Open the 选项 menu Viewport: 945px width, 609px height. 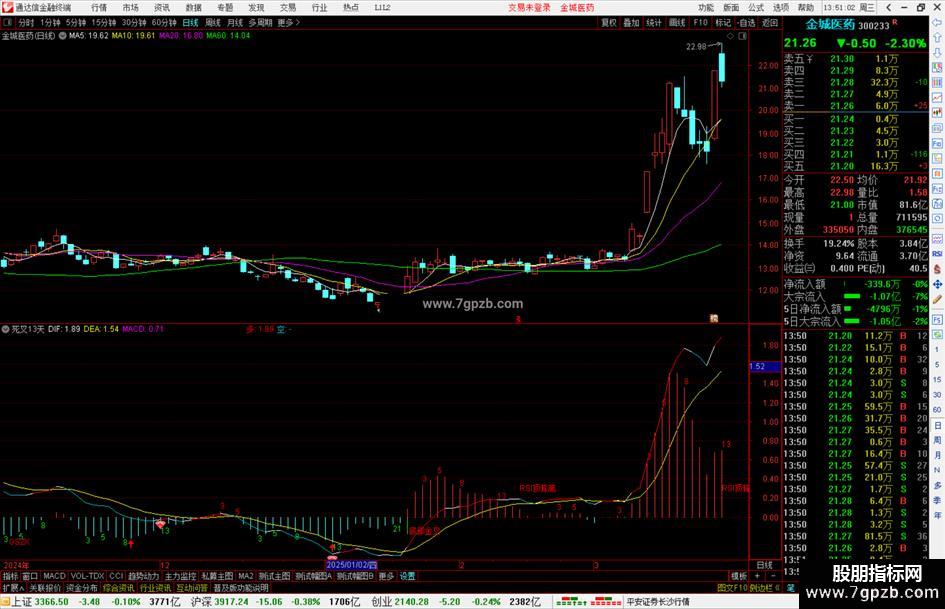tap(780, 8)
